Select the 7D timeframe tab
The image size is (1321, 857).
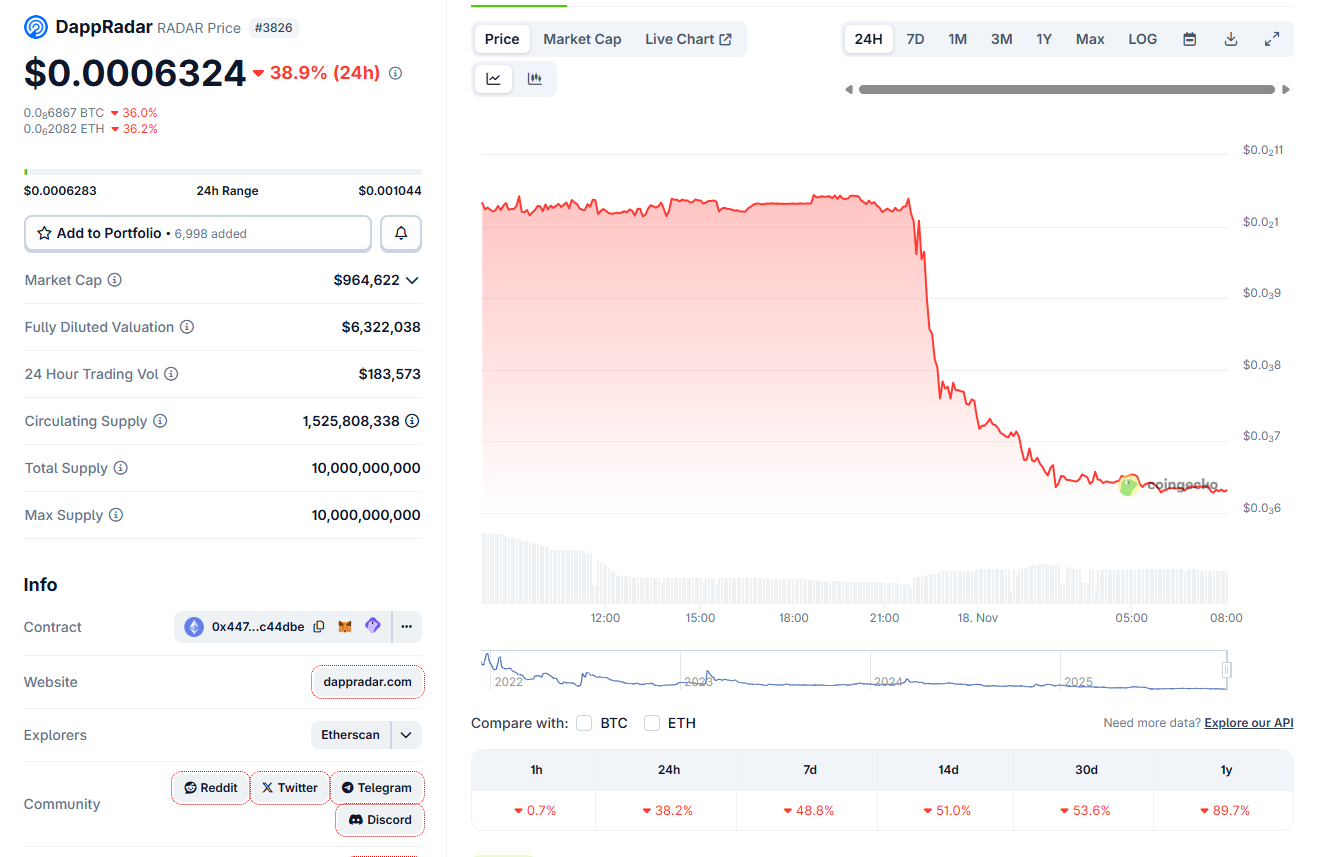point(915,38)
